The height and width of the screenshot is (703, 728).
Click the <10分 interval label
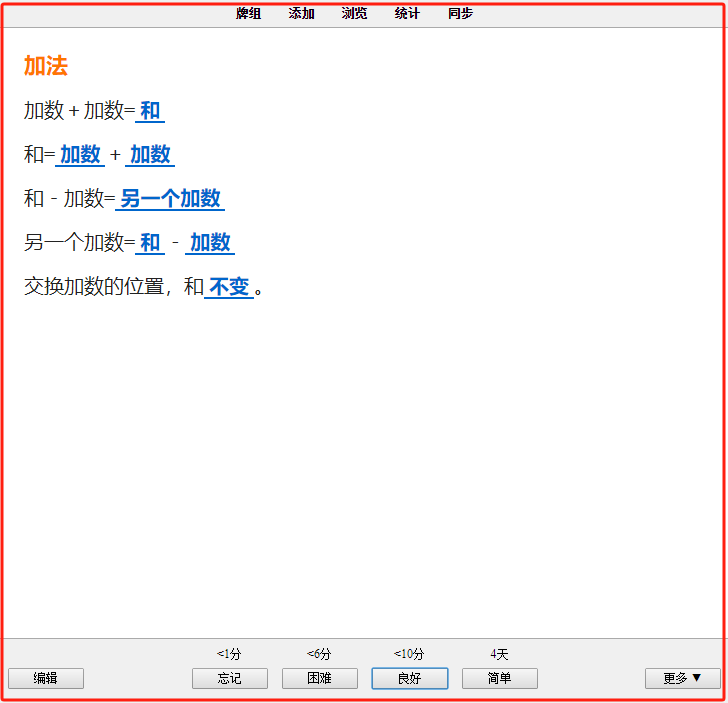click(410, 654)
